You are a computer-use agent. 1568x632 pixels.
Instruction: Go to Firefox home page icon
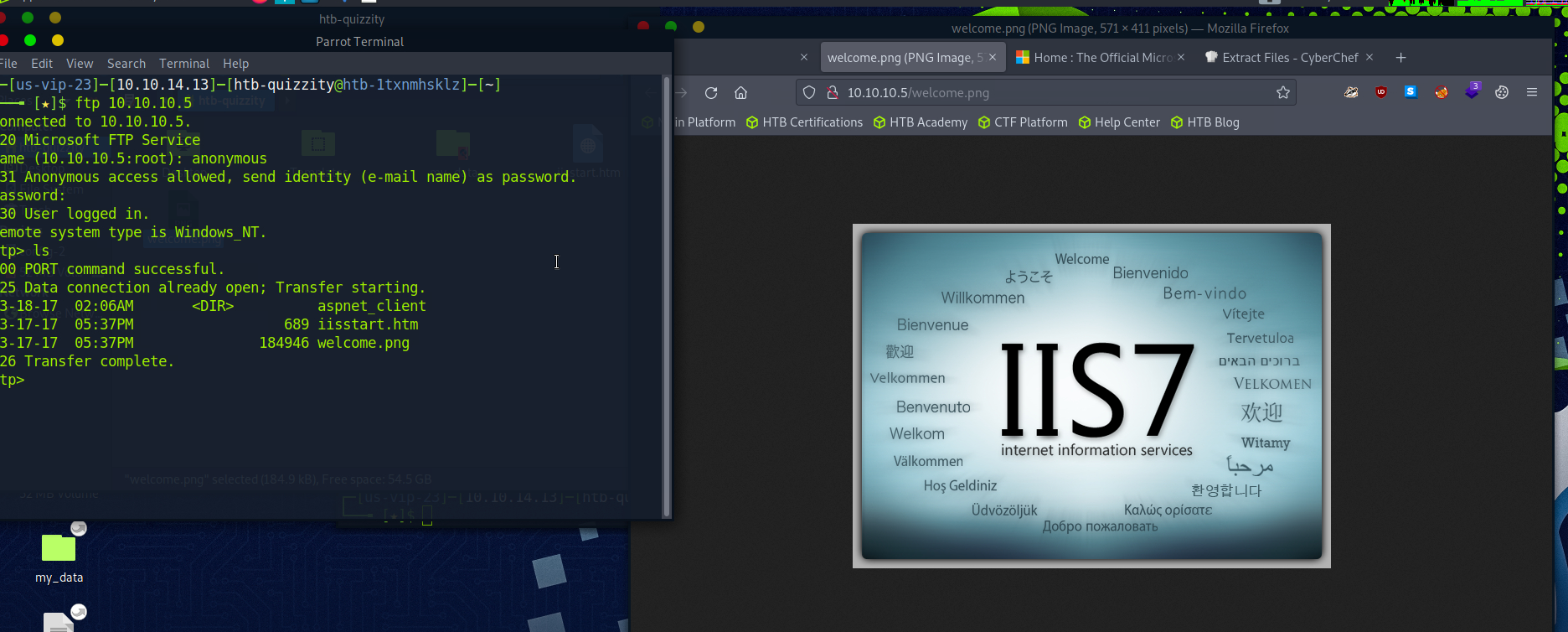[740, 93]
